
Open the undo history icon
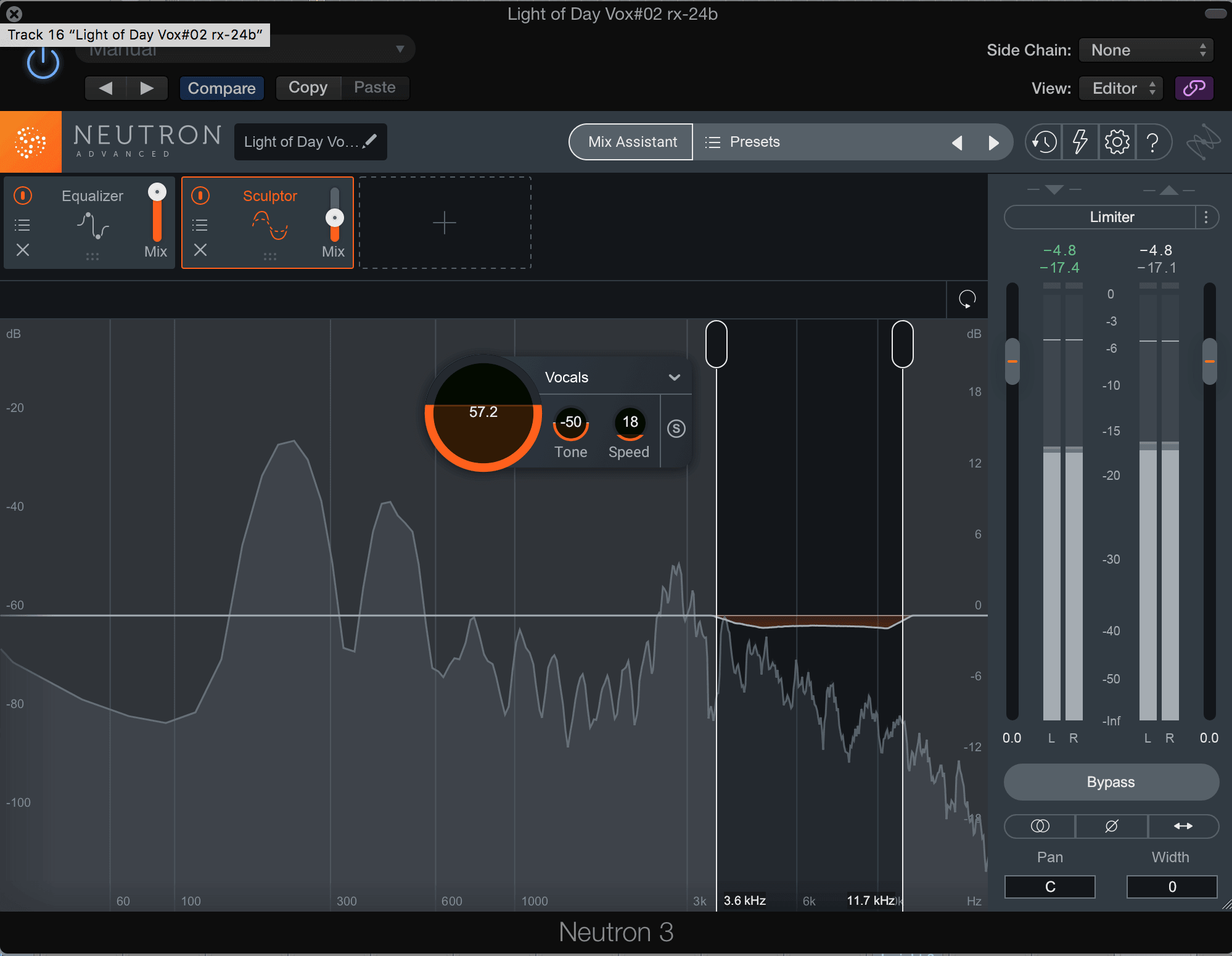[1044, 142]
